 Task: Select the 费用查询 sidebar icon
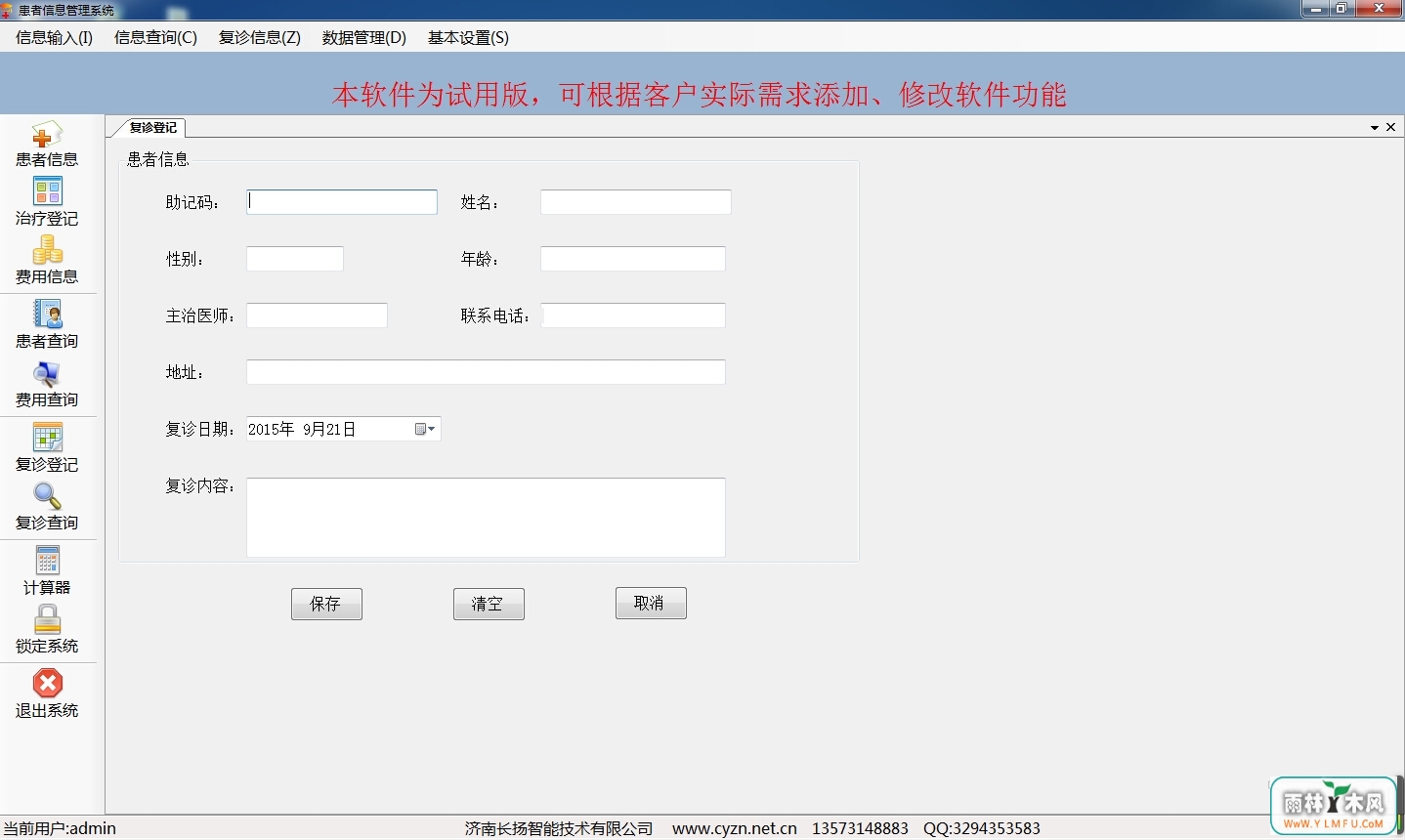click(x=47, y=373)
